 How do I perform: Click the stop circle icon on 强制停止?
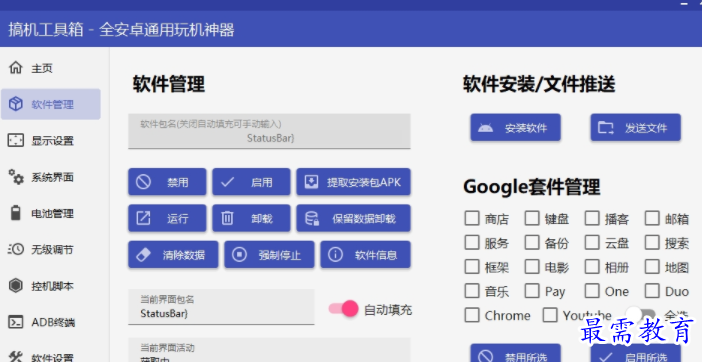click(x=240, y=255)
